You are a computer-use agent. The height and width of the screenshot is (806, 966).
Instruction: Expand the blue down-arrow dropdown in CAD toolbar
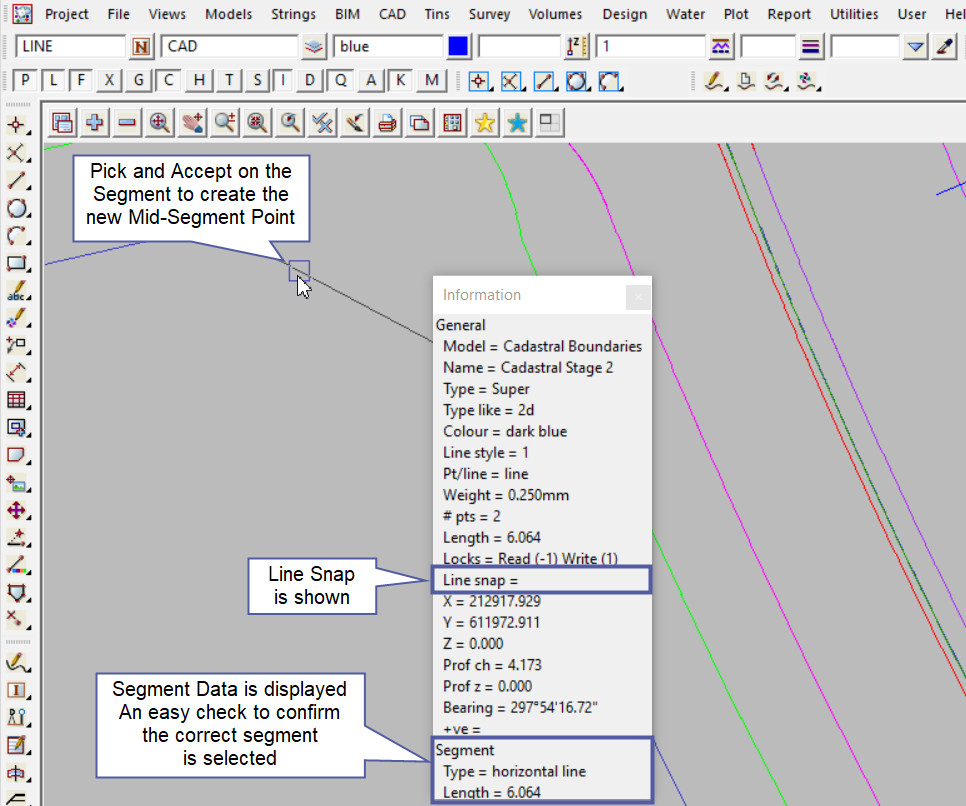(x=915, y=46)
